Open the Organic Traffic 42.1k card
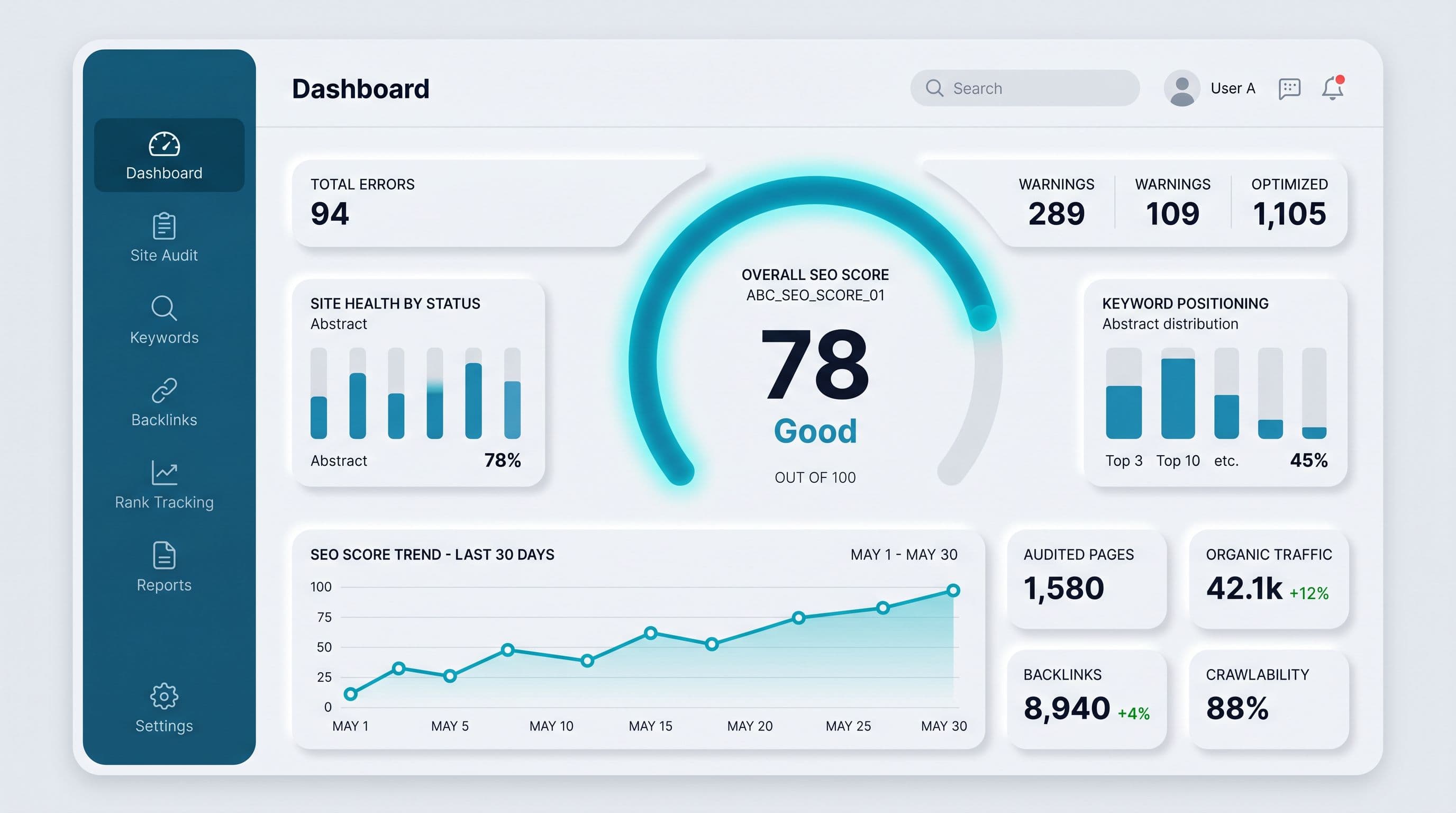The width and height of the screenshot is (1456, 813). coord(1269,580)
